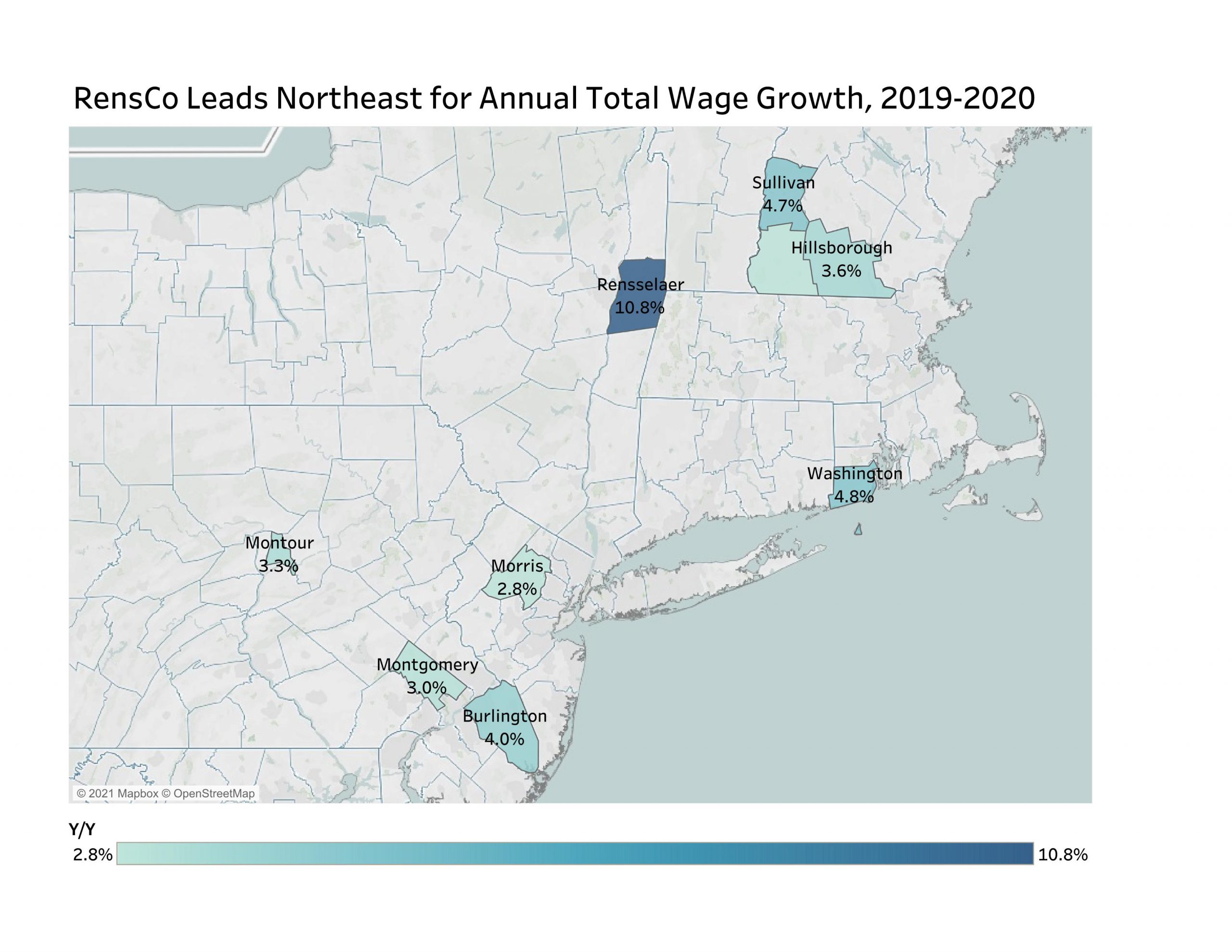The width and height of the screenshot is (1232, 952).
Task: Click the Y/Y color gradient legend bar
Action: 575,854
